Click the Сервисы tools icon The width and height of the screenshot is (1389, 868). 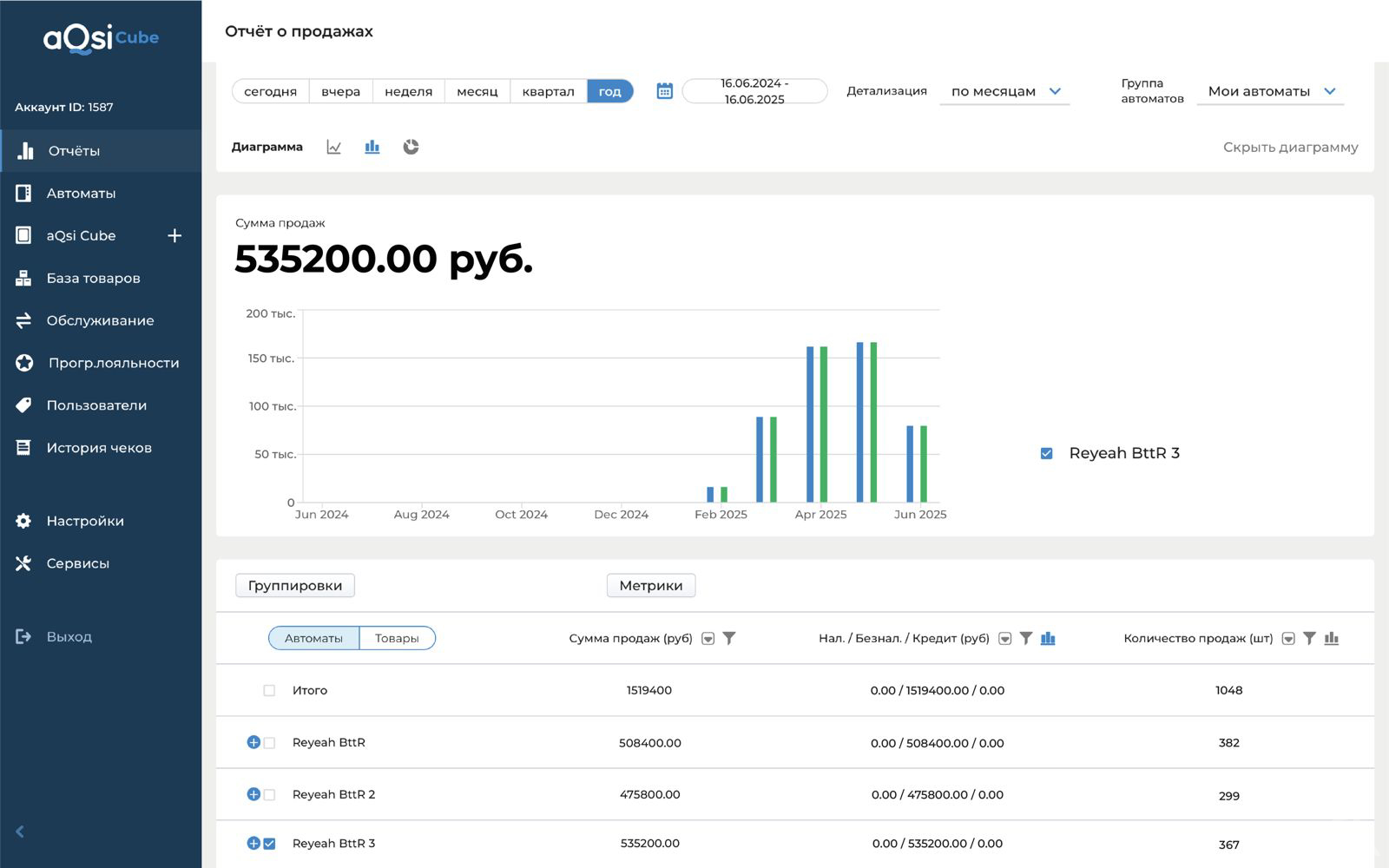(x=23, y=563)
